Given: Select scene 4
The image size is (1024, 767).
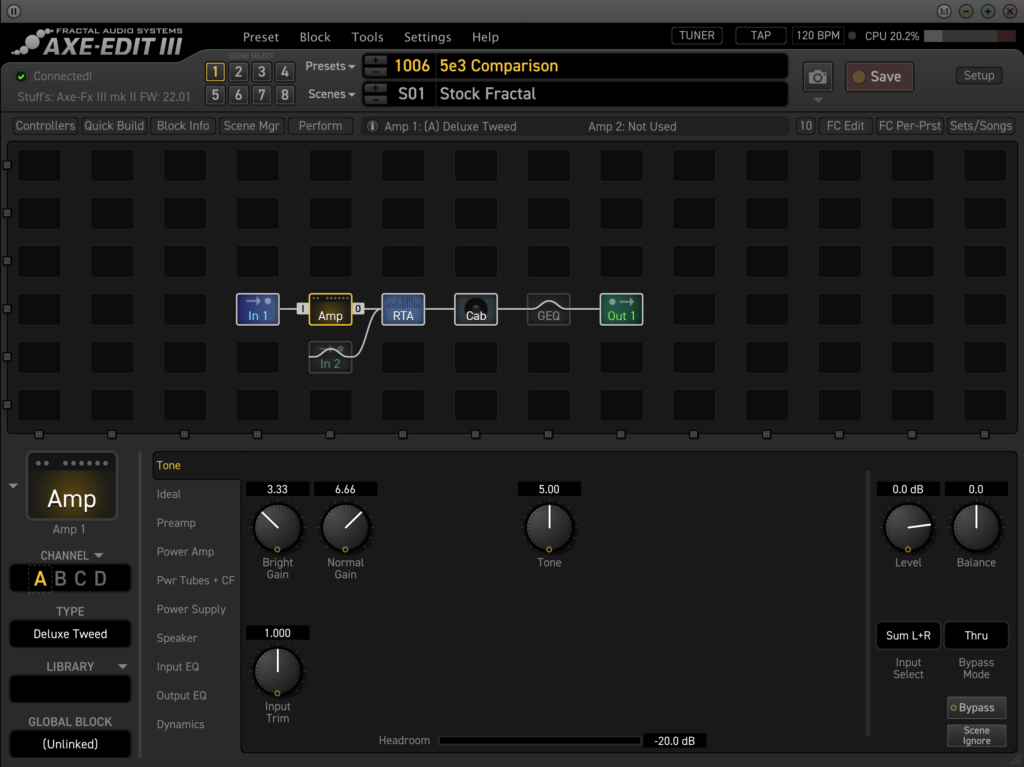Looking at the screenshot, I should (x=285, y=72).
